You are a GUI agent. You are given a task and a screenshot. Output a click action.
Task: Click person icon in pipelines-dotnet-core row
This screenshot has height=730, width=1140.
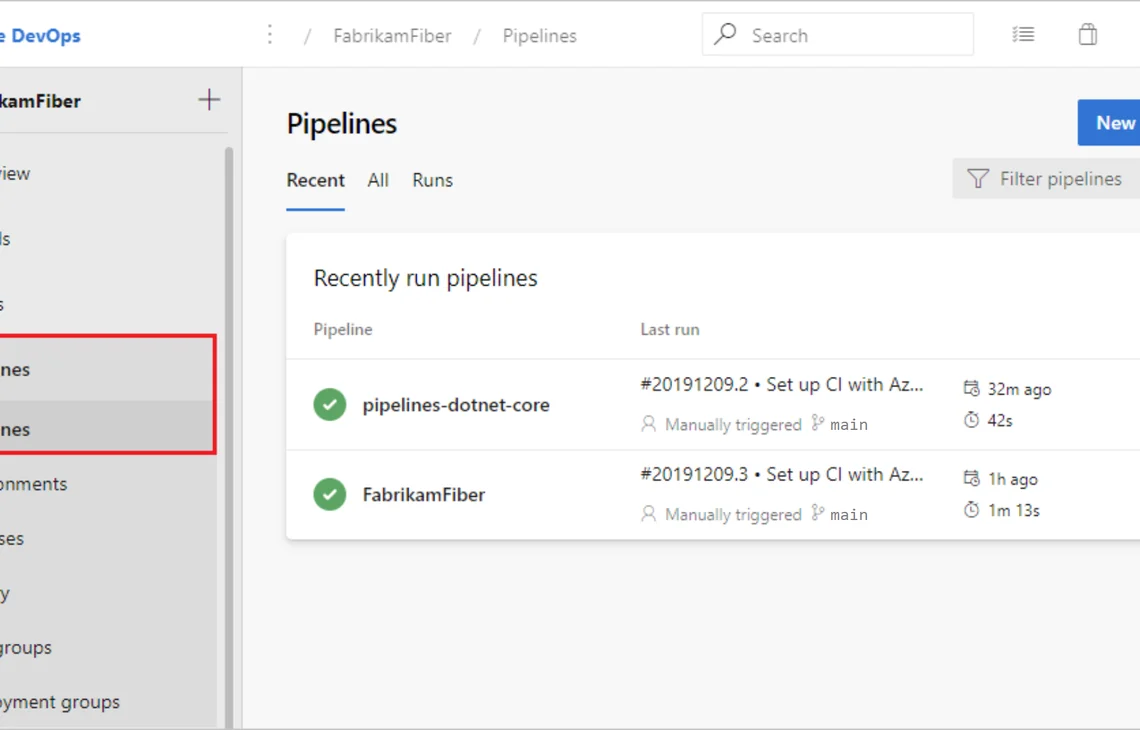[x=649, y=424]
